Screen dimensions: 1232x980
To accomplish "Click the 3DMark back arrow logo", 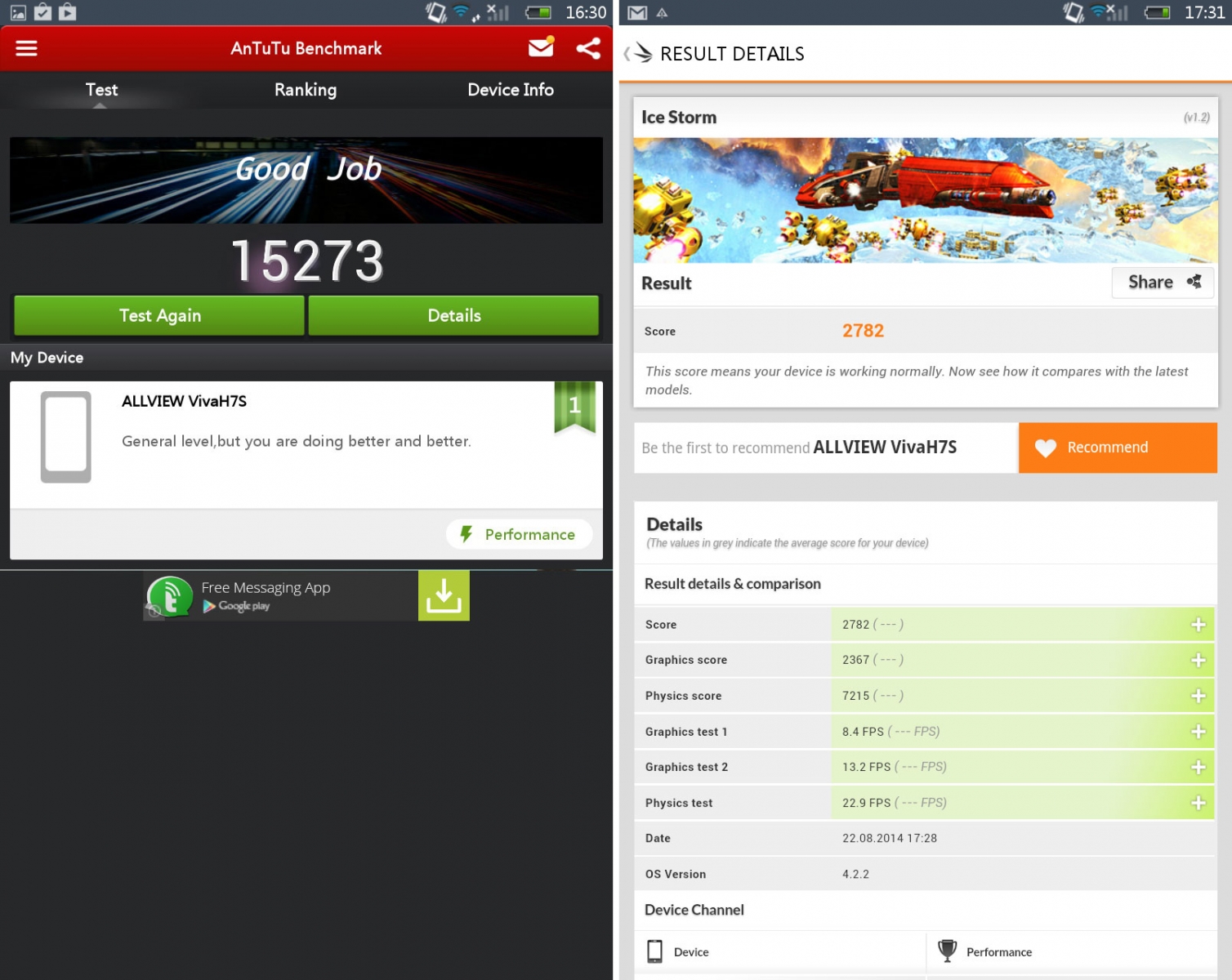I will coord(640,54).
